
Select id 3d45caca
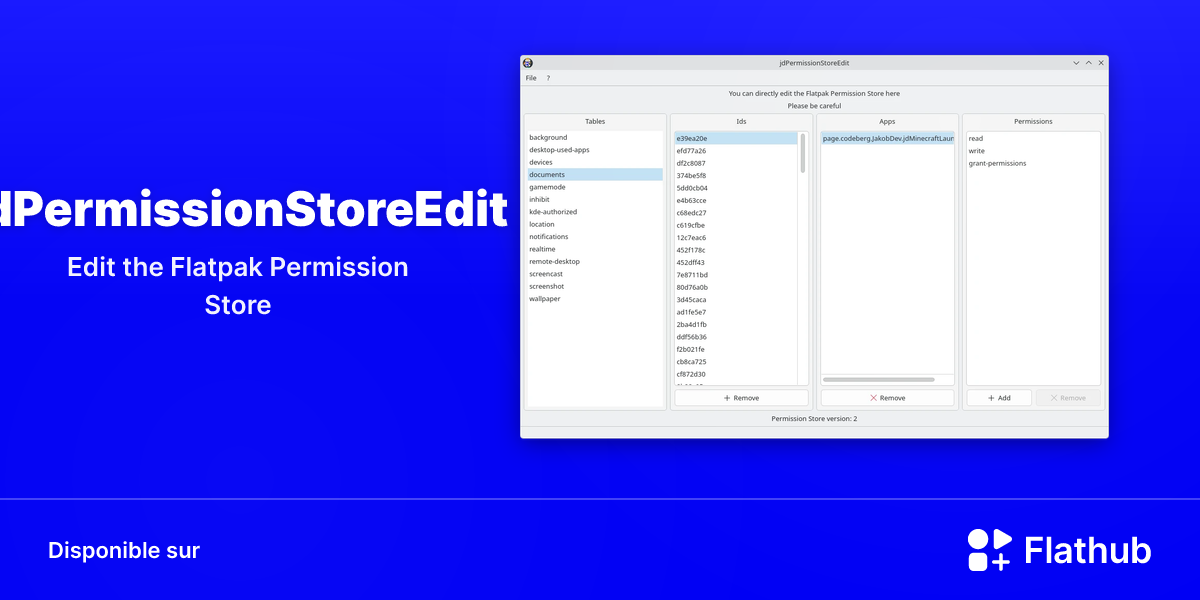click(736, 300)
